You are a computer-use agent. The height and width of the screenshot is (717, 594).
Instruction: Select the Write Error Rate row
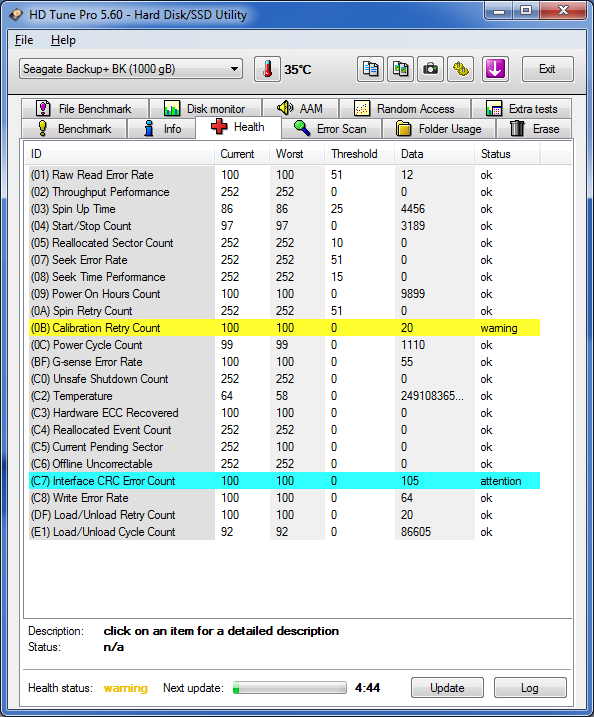tap(284, 498)
